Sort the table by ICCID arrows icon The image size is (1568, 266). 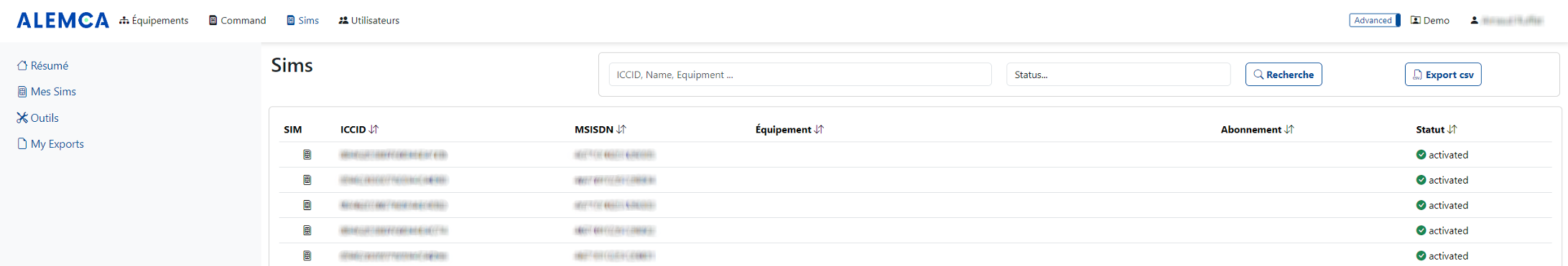click(374, 130)
